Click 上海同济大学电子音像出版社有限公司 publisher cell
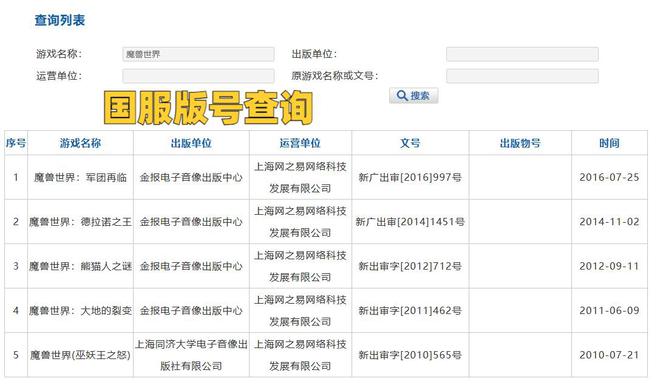660x384 pixels. pos(191,355)
